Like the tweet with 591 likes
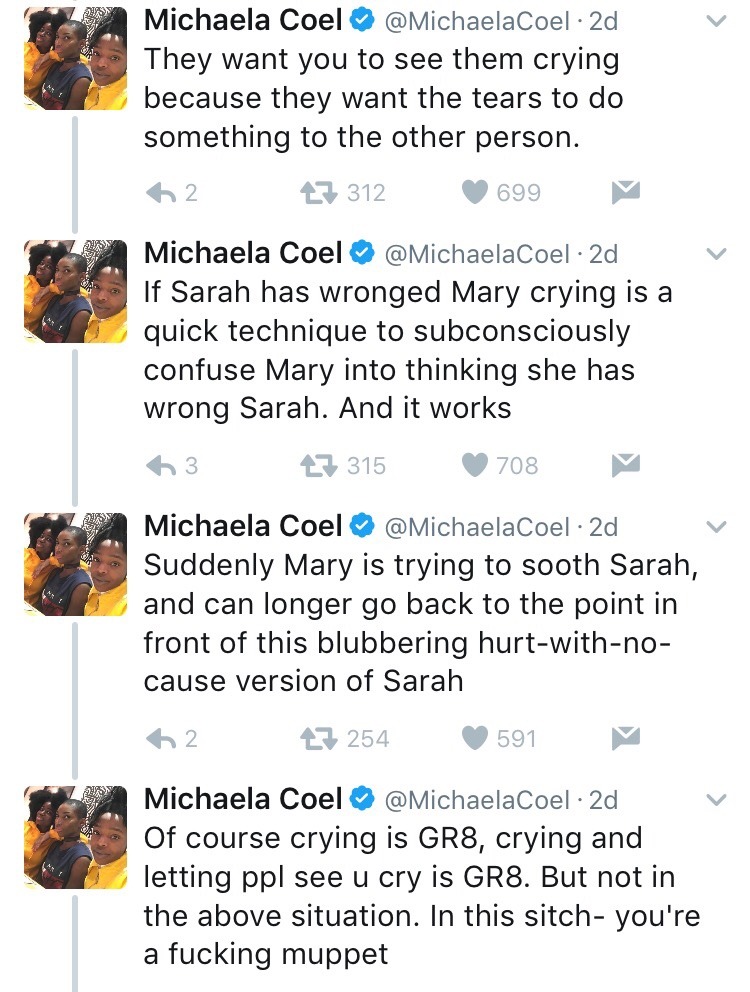The image size is (750, 992). [476, 739]
